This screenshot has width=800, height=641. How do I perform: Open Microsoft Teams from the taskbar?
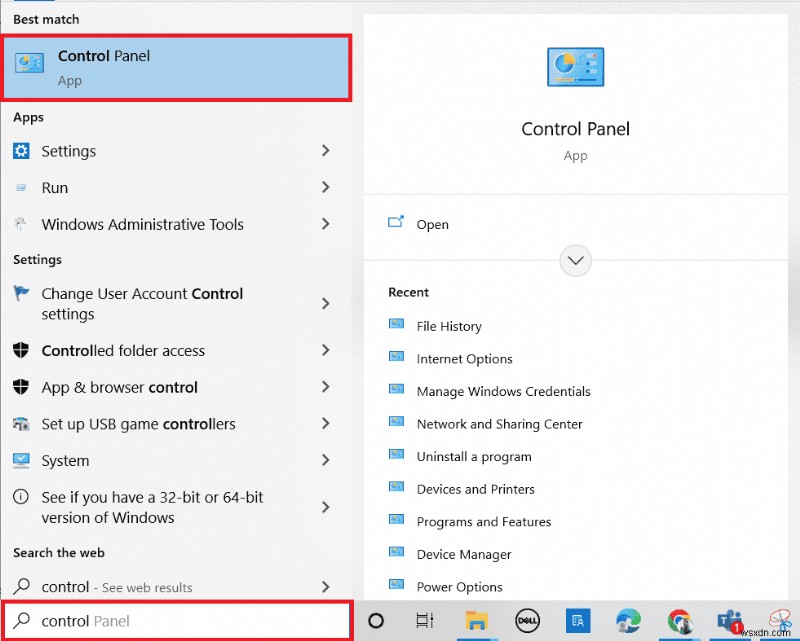[x=729, y=621]
